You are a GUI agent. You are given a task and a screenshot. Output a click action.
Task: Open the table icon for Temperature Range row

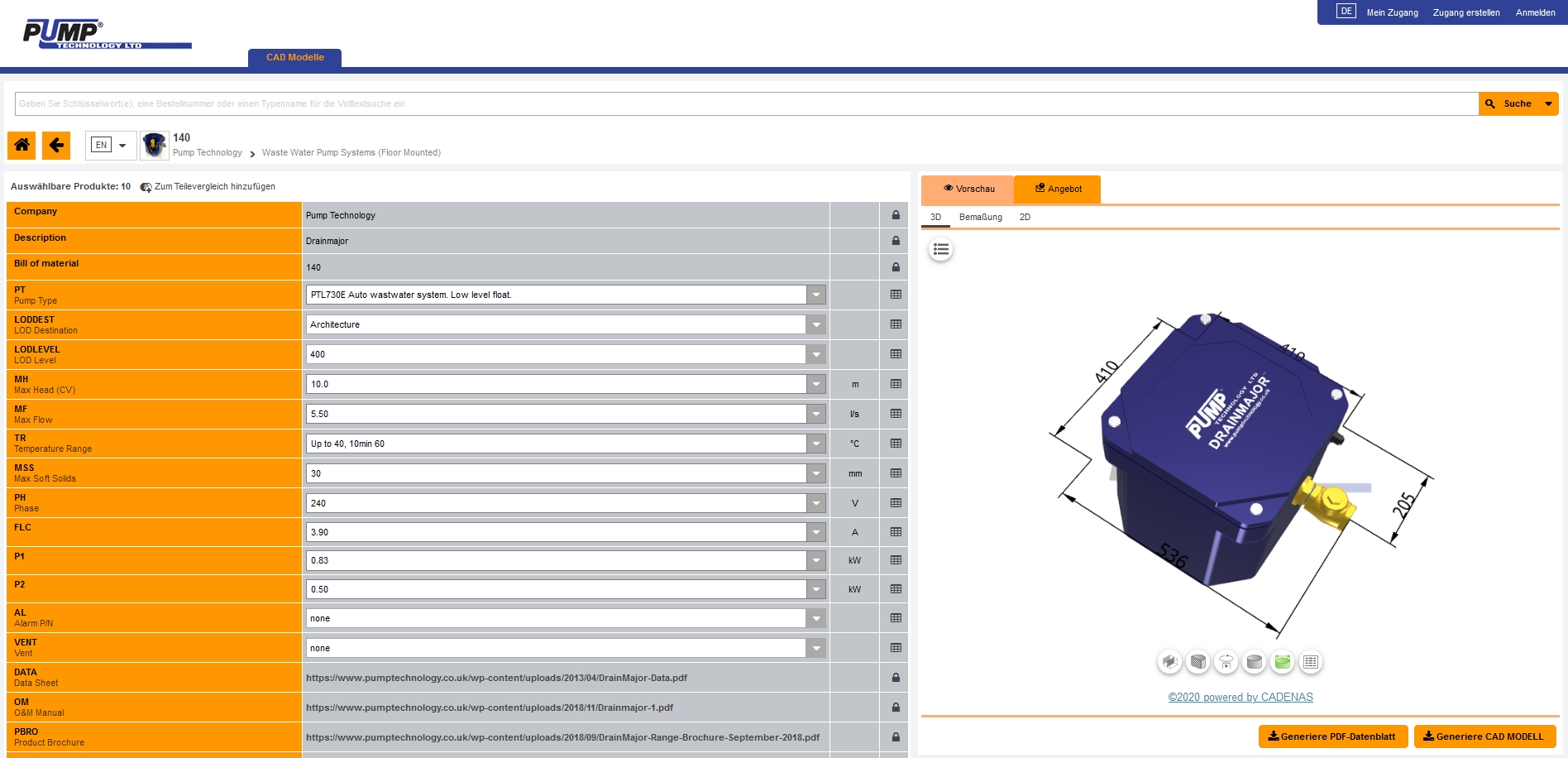[x=896, y=444]
